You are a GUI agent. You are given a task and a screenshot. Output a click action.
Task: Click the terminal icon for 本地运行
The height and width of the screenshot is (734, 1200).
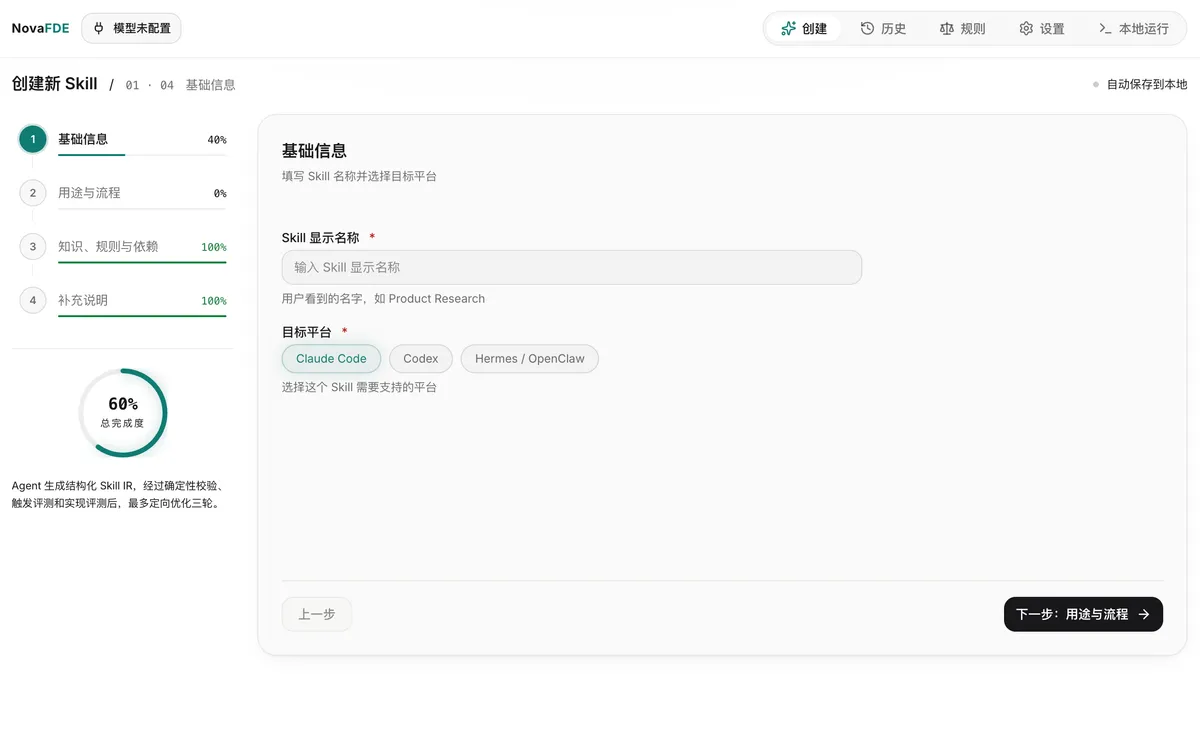pos(1105,28)
